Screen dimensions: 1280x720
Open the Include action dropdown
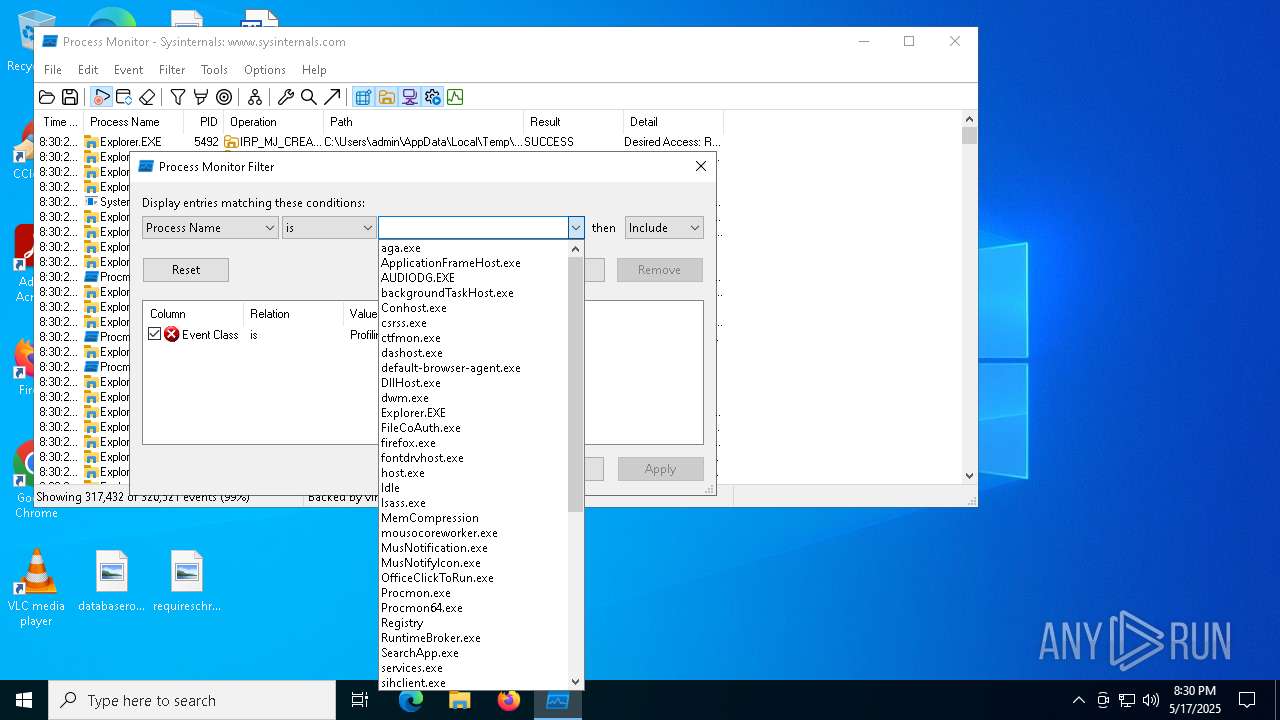[664, 228]
